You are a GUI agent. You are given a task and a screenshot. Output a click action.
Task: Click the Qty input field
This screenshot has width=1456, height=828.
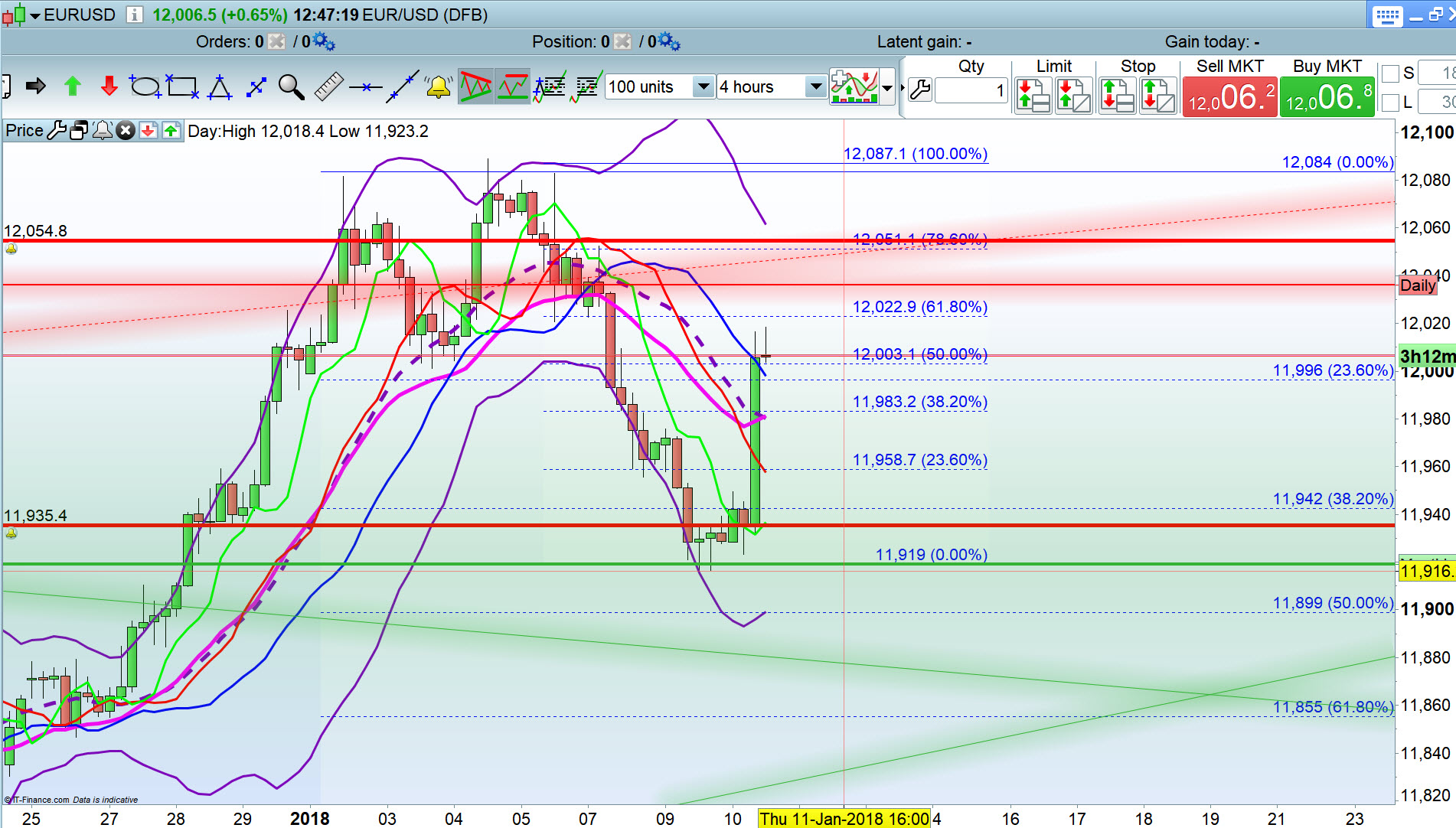click(971, 91)
